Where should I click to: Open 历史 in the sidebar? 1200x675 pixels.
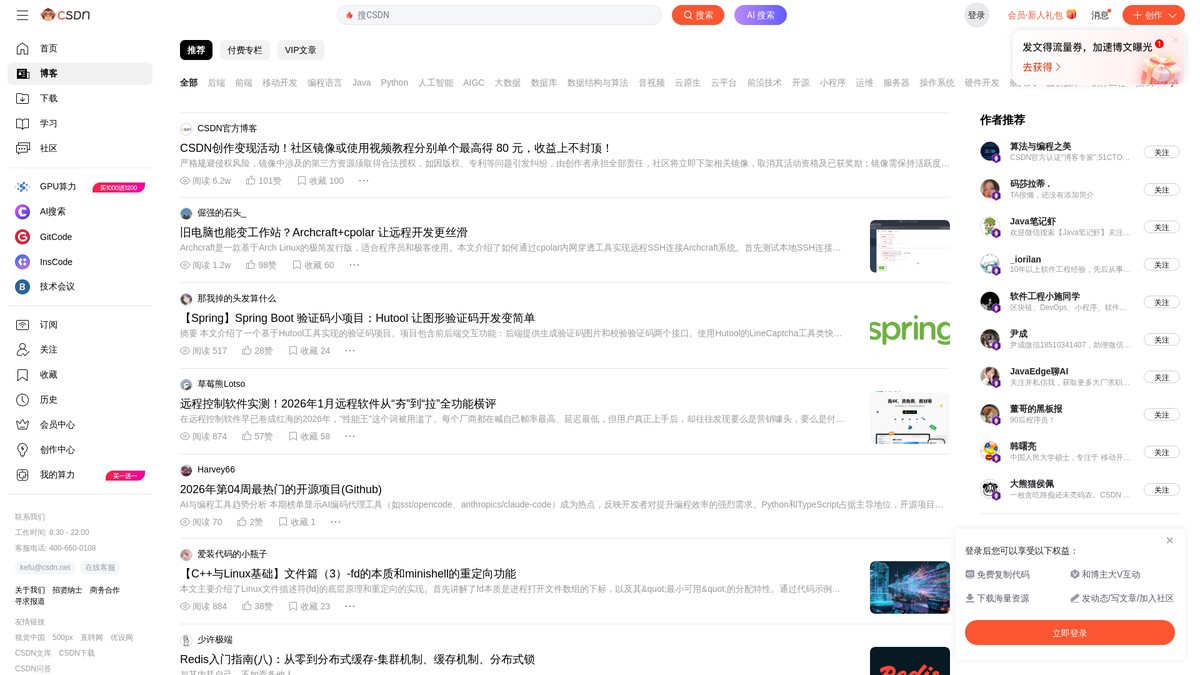click(x=80, y=400)
